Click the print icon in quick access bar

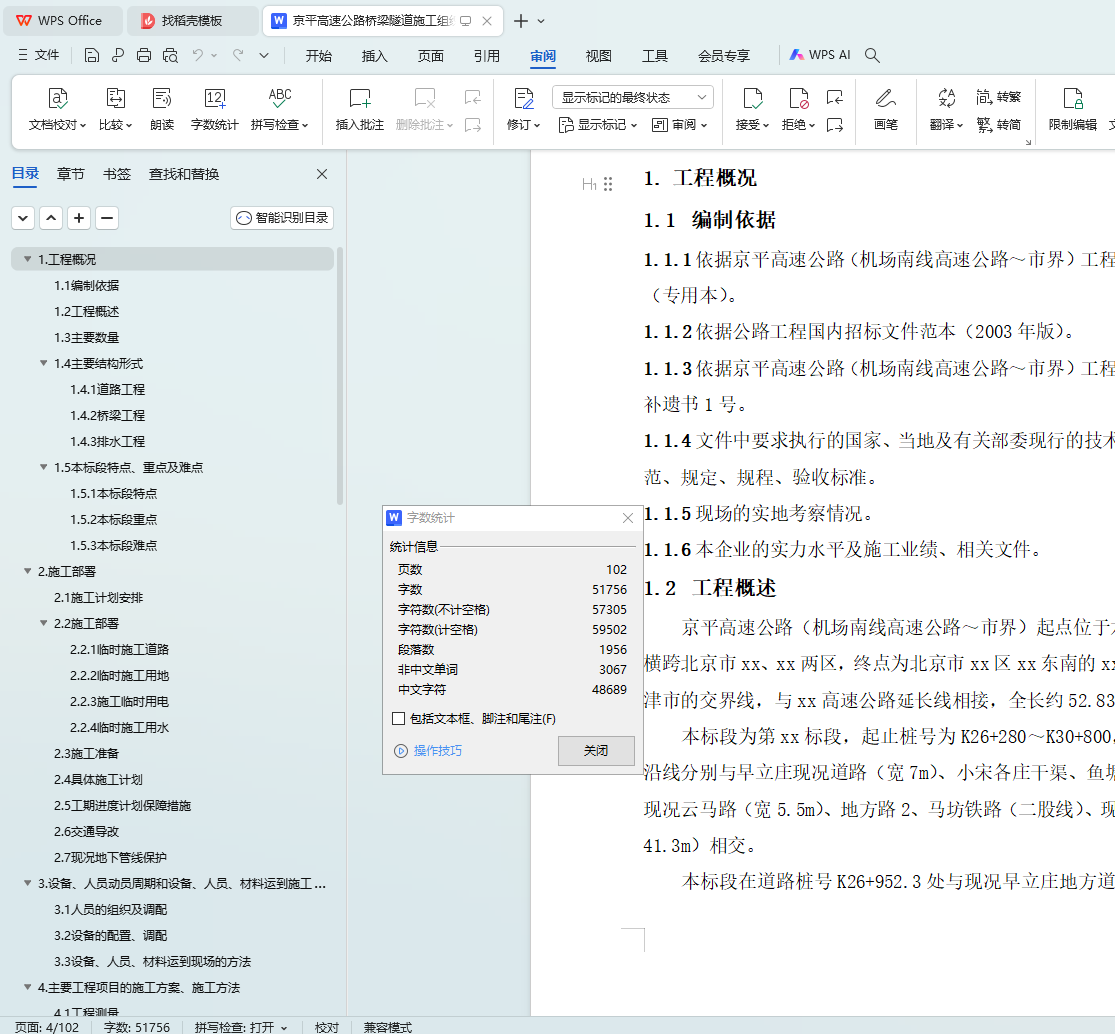click(x=144, y=55)
